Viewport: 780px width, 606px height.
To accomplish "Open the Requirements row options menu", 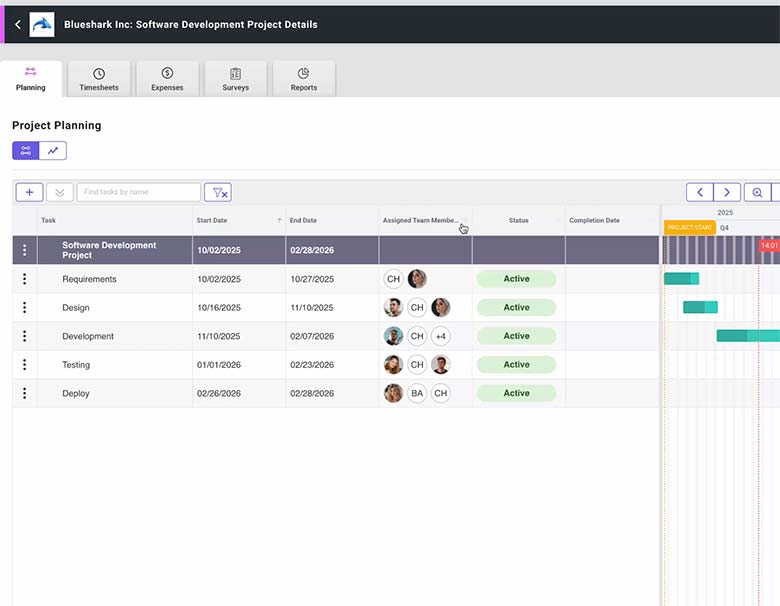I will (x=24, y=279).
